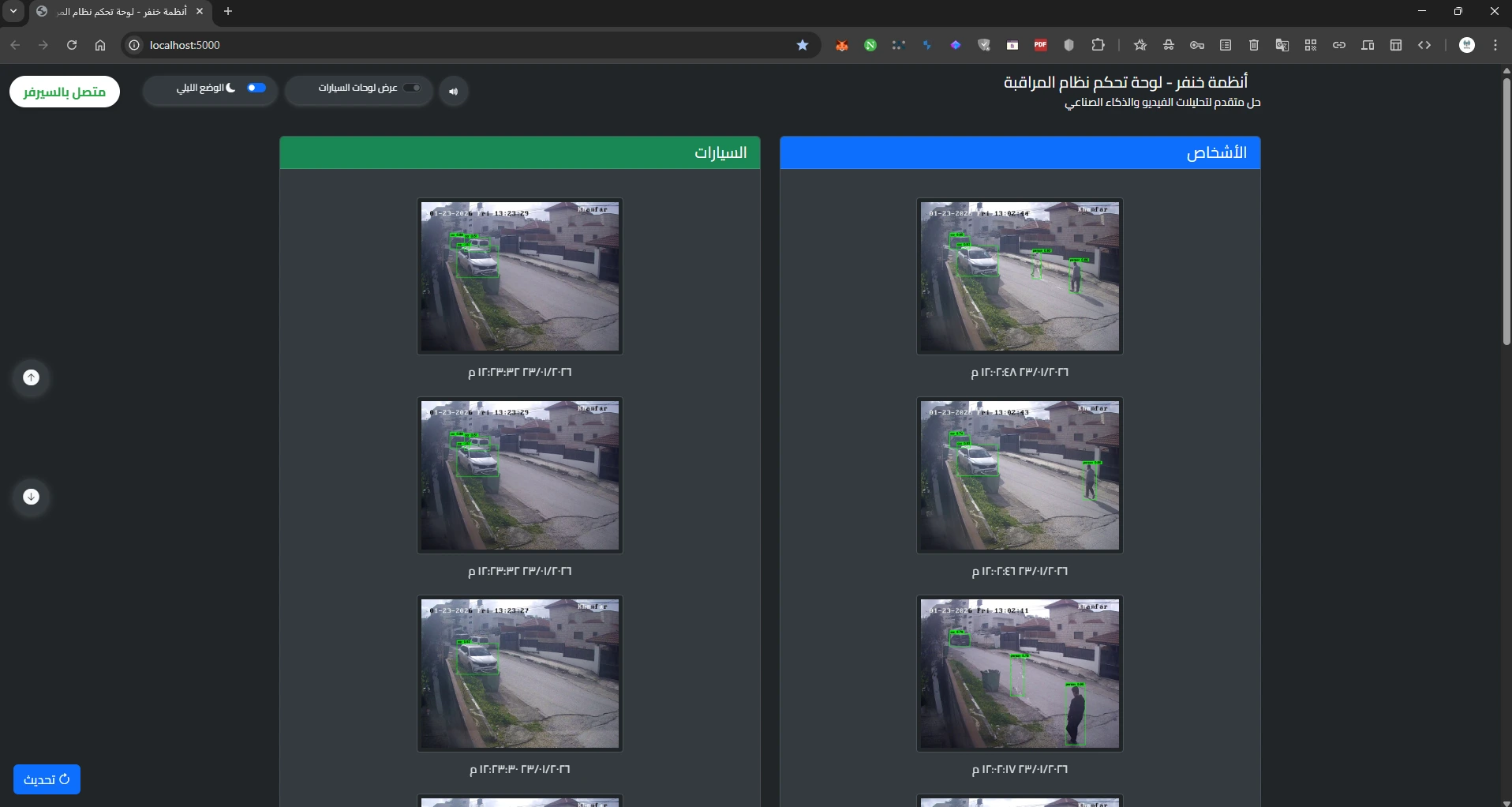
Task: Click the page title أنظمة خنفر
Action: 1126,82
